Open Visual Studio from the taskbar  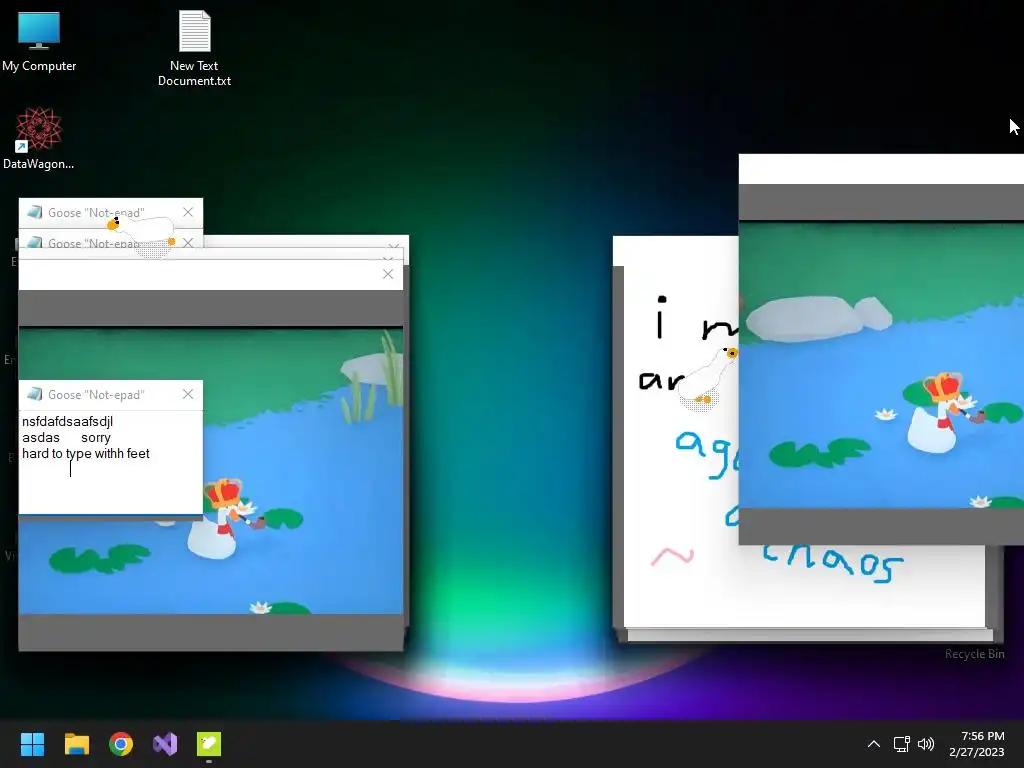coord(165,744)
